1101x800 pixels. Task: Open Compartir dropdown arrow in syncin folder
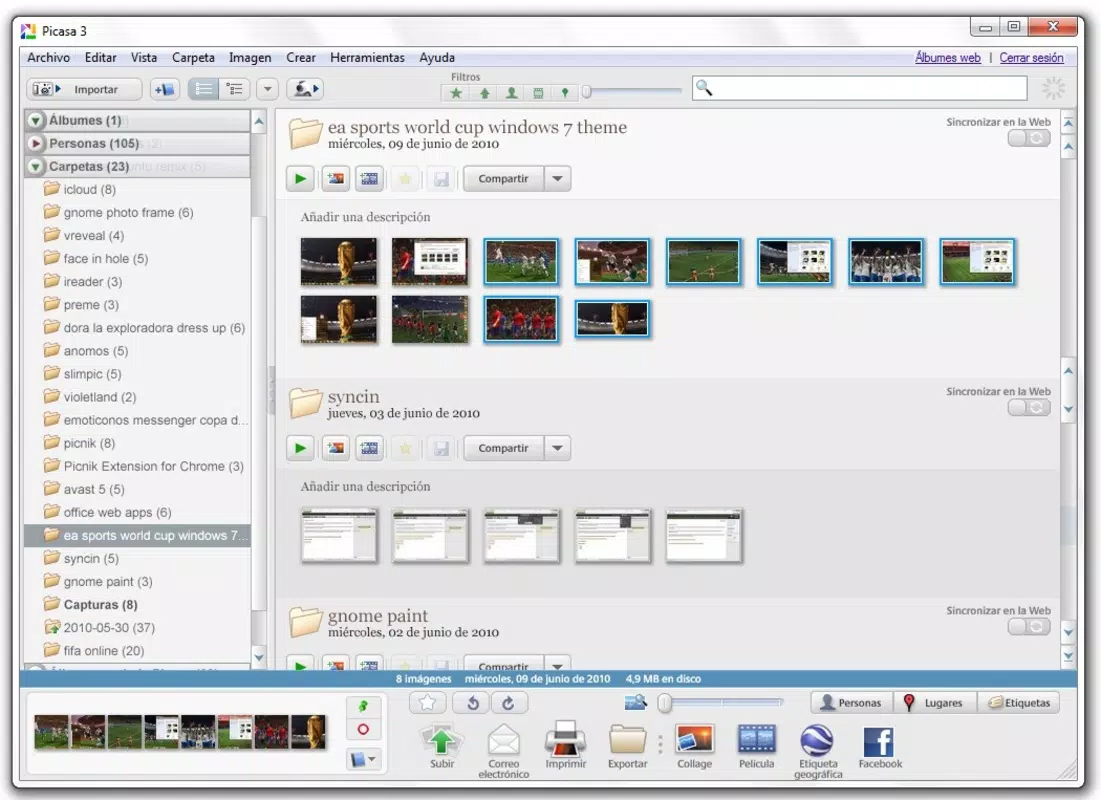(558, 448)
